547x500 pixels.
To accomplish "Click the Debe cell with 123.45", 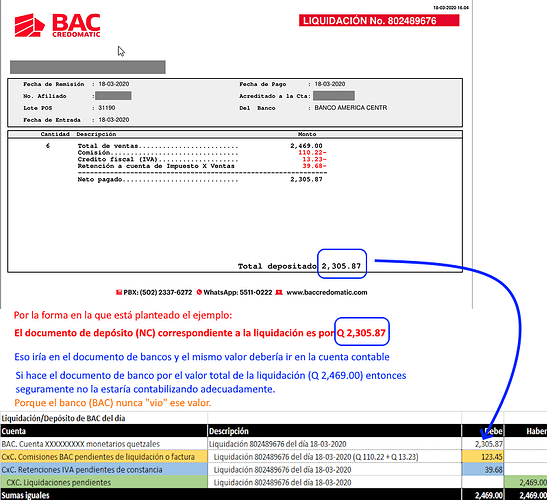I will 482,457.
